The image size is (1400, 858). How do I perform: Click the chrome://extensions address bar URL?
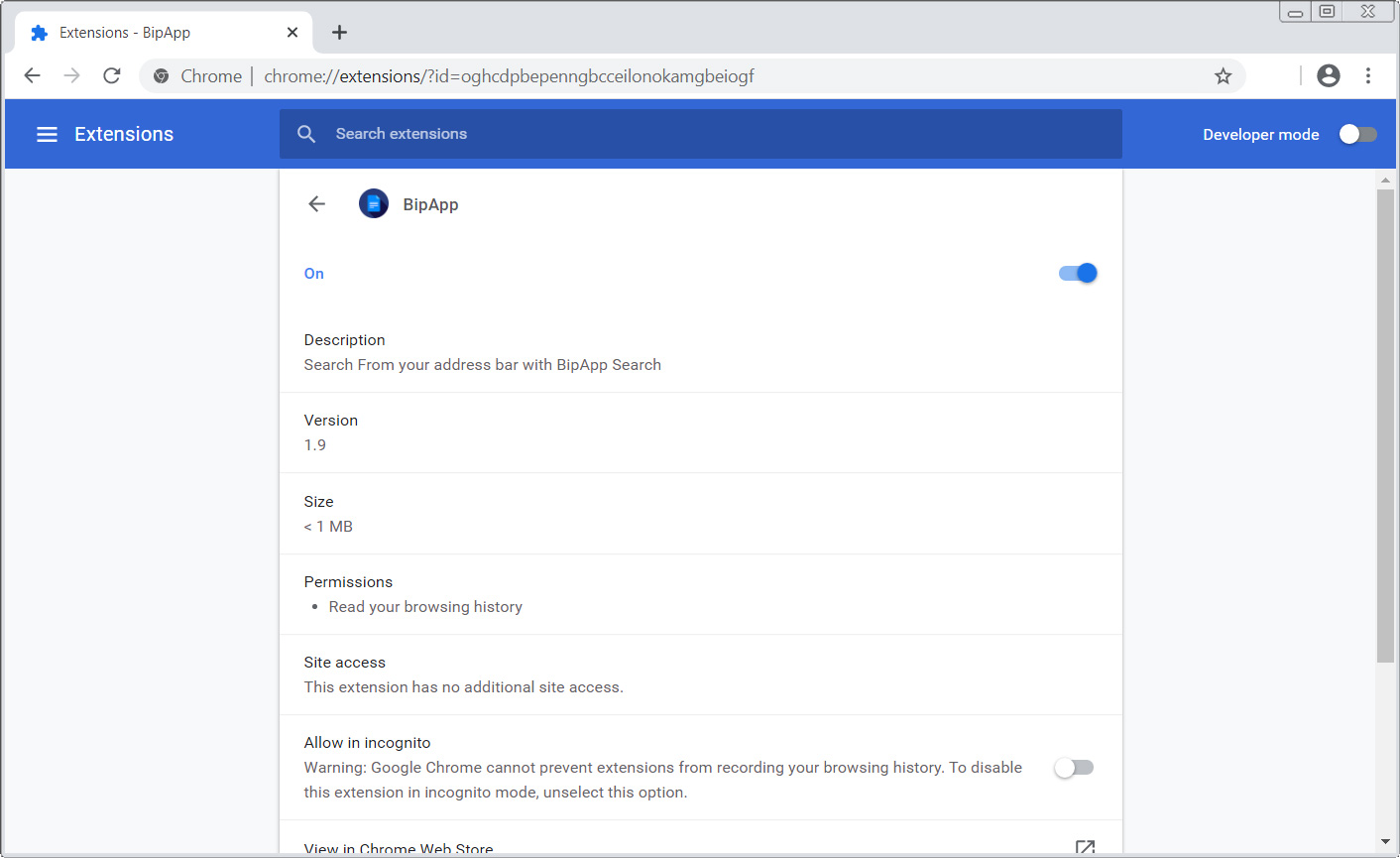pos(509,76)
